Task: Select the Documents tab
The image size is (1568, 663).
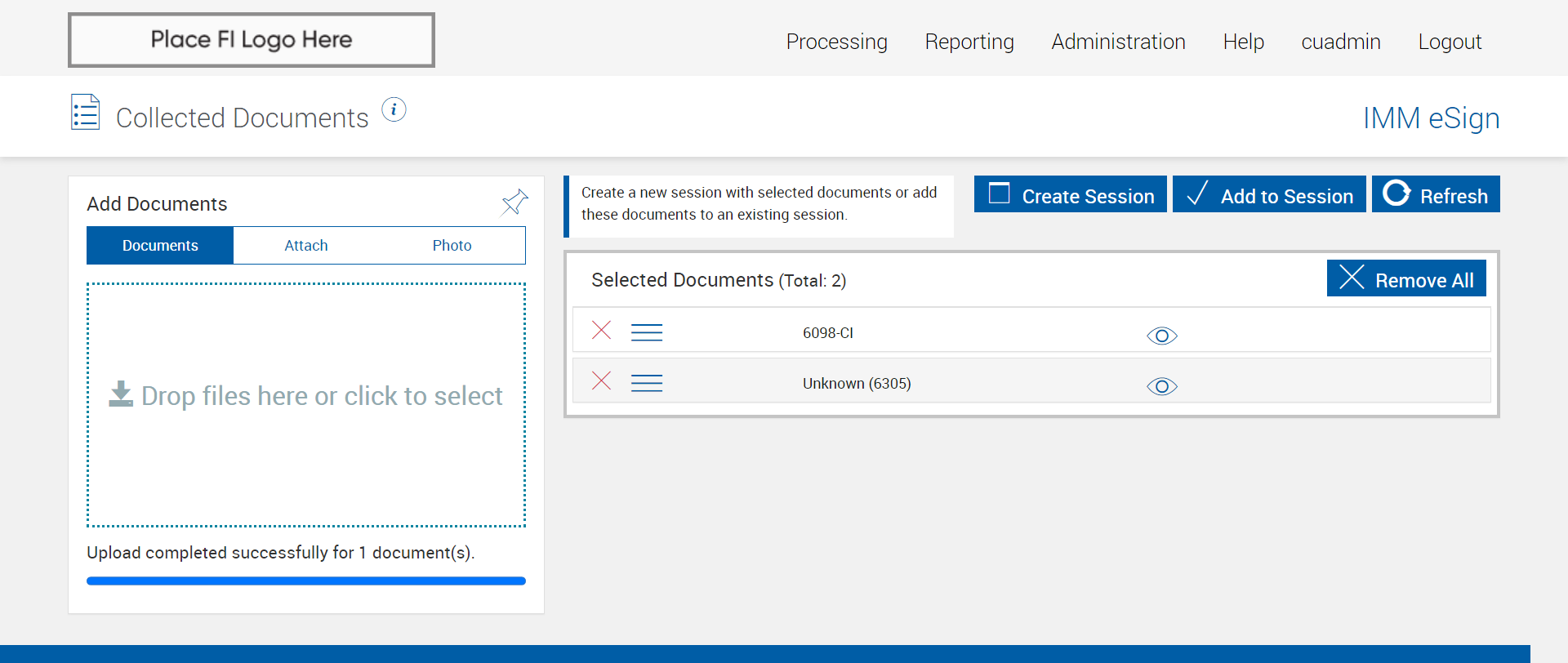Action: tap(160, 246)
